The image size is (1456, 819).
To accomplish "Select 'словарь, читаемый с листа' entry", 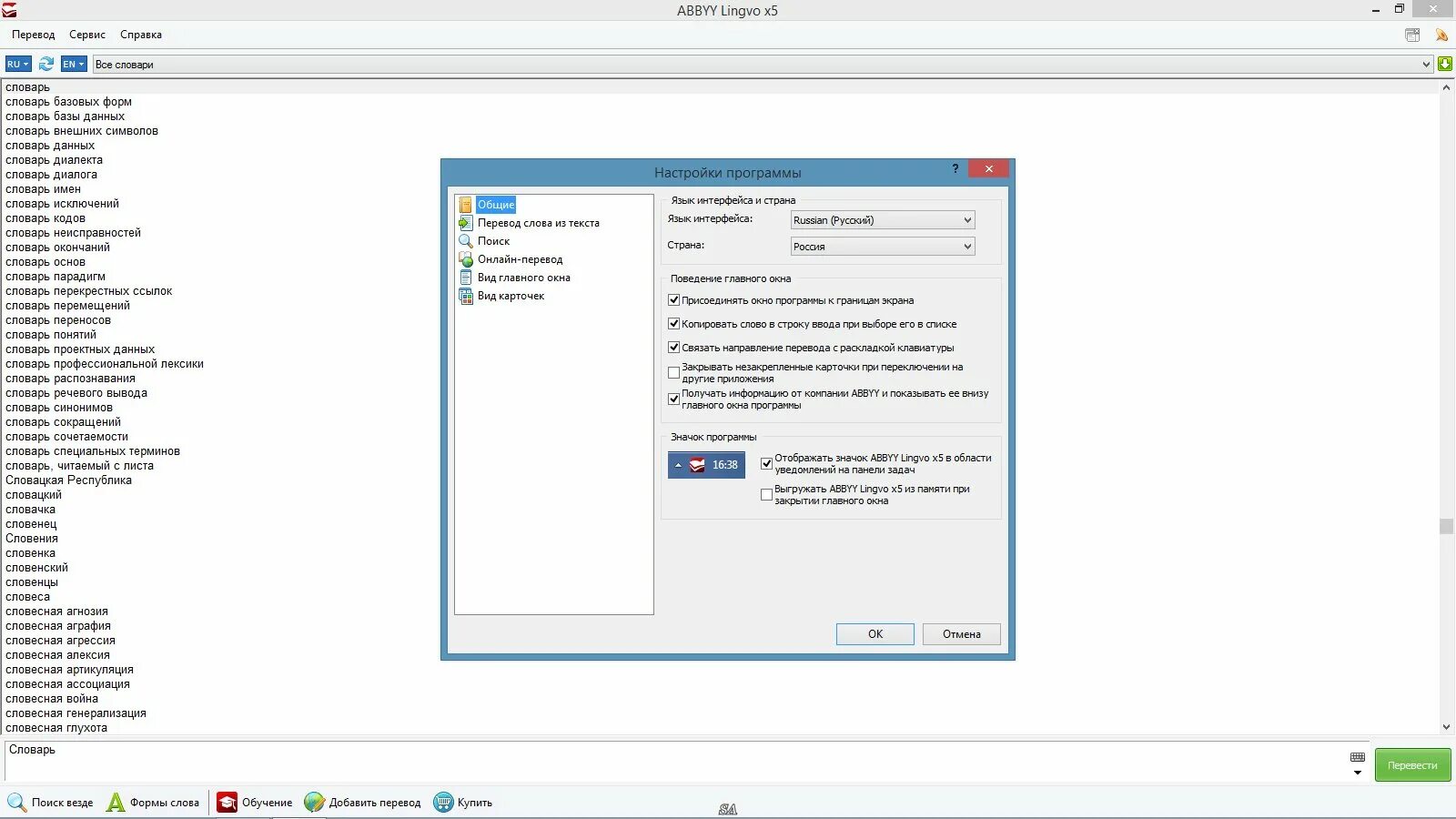I will pos(79,466).
